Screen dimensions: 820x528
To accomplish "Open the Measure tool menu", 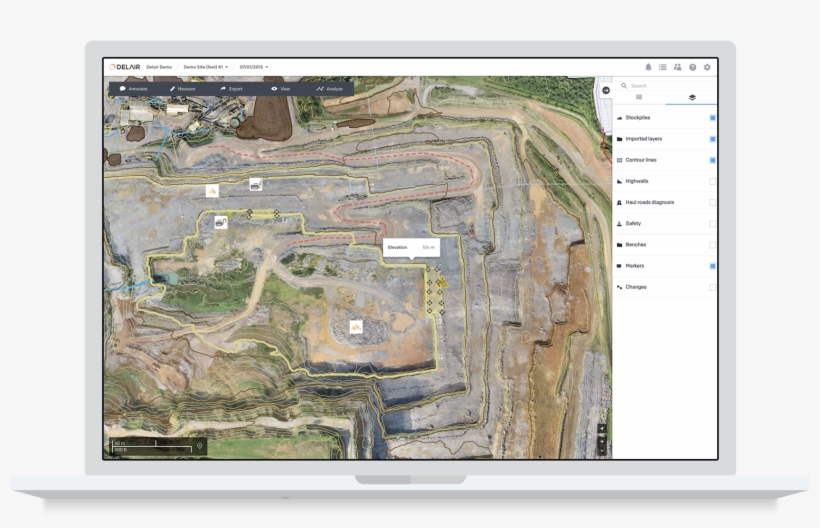I will click(x=183, y=89).
